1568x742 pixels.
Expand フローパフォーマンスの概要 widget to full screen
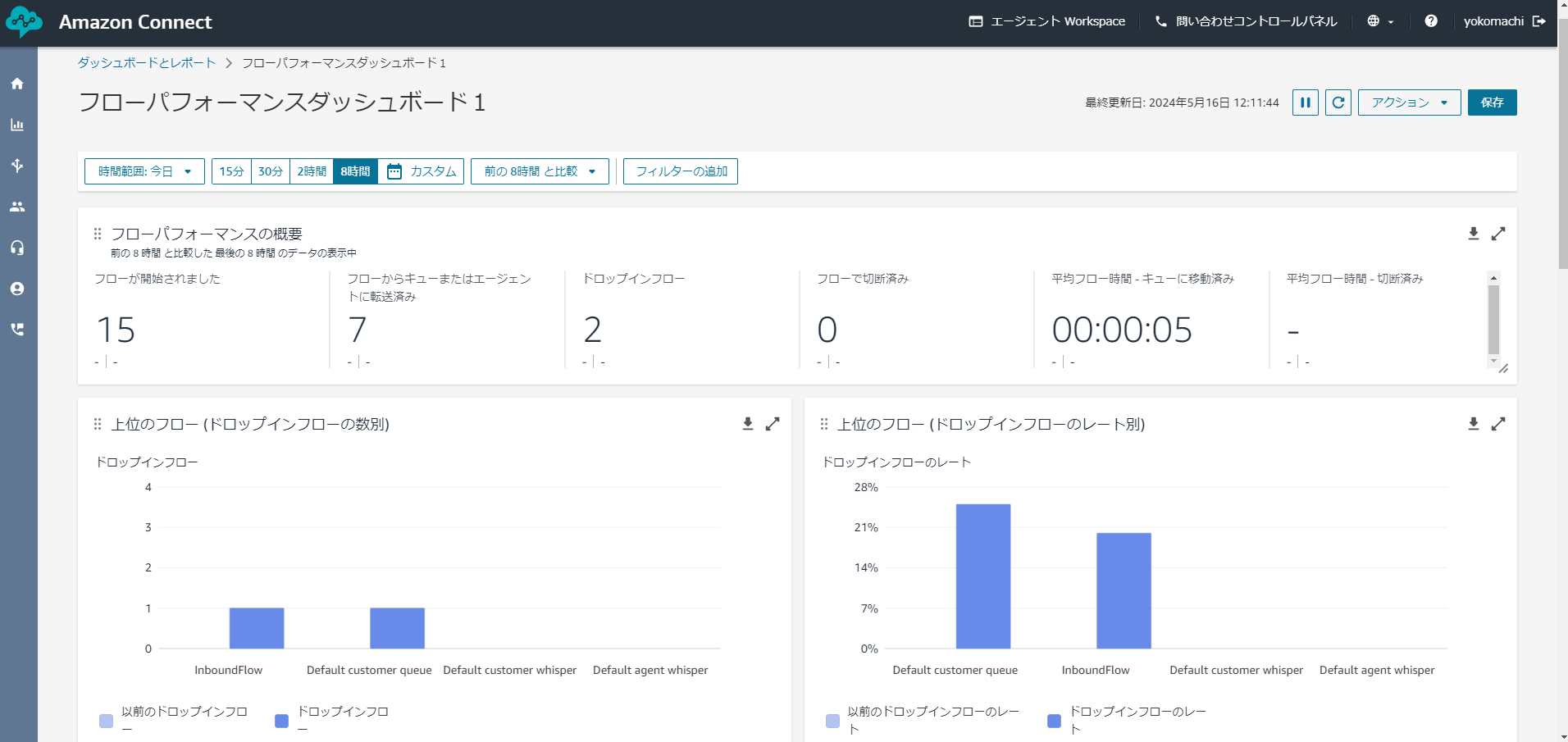point(1498,234)
